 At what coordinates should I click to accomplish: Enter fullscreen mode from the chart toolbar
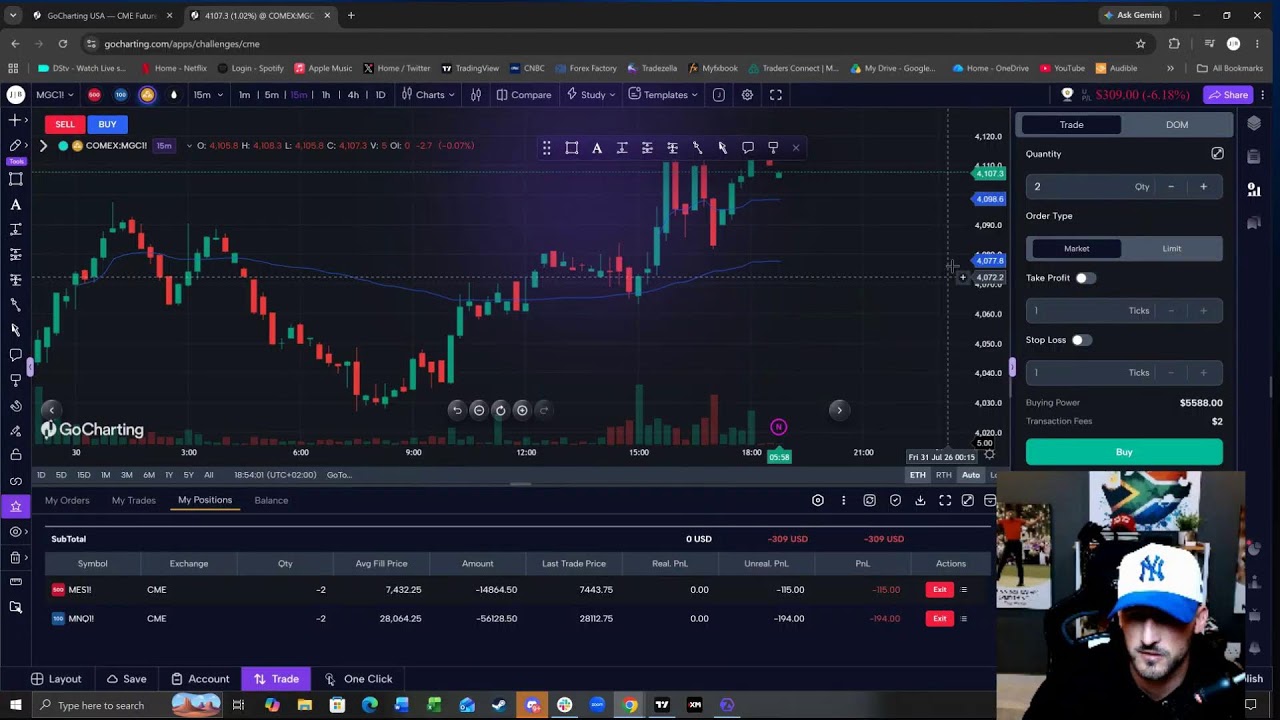[776, 95]
